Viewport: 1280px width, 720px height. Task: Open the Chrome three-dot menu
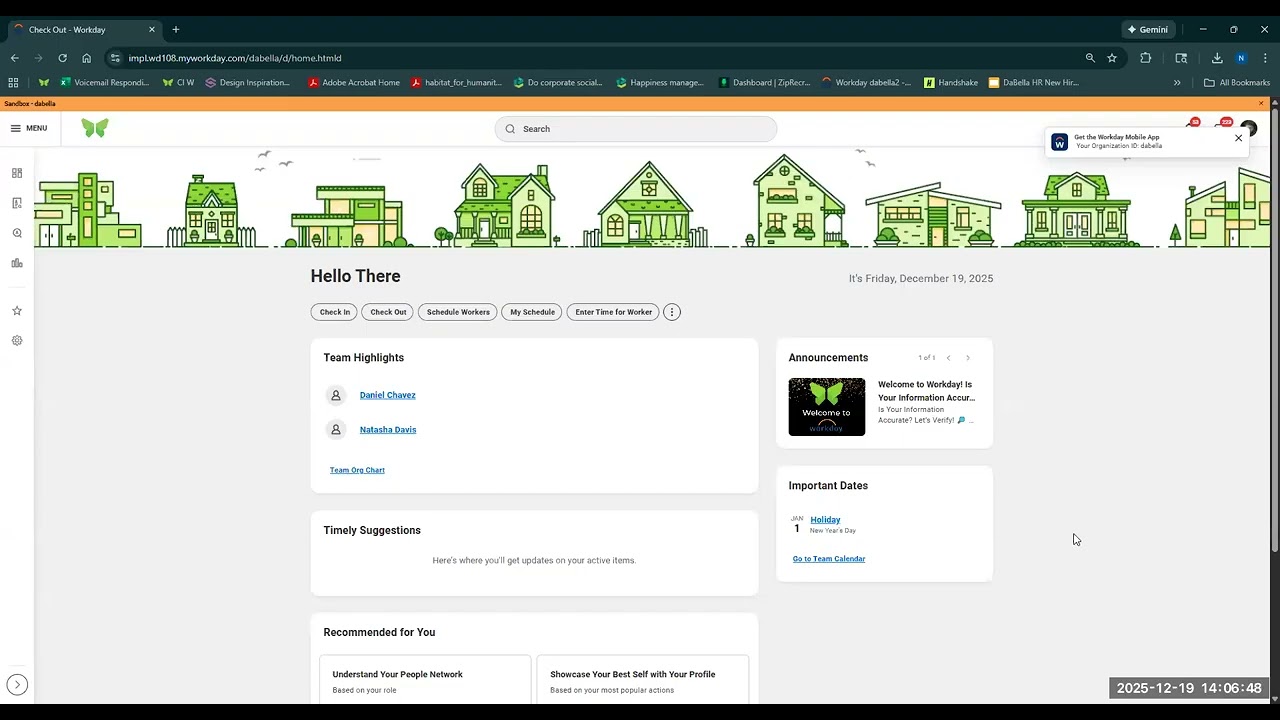[1265, 58]
